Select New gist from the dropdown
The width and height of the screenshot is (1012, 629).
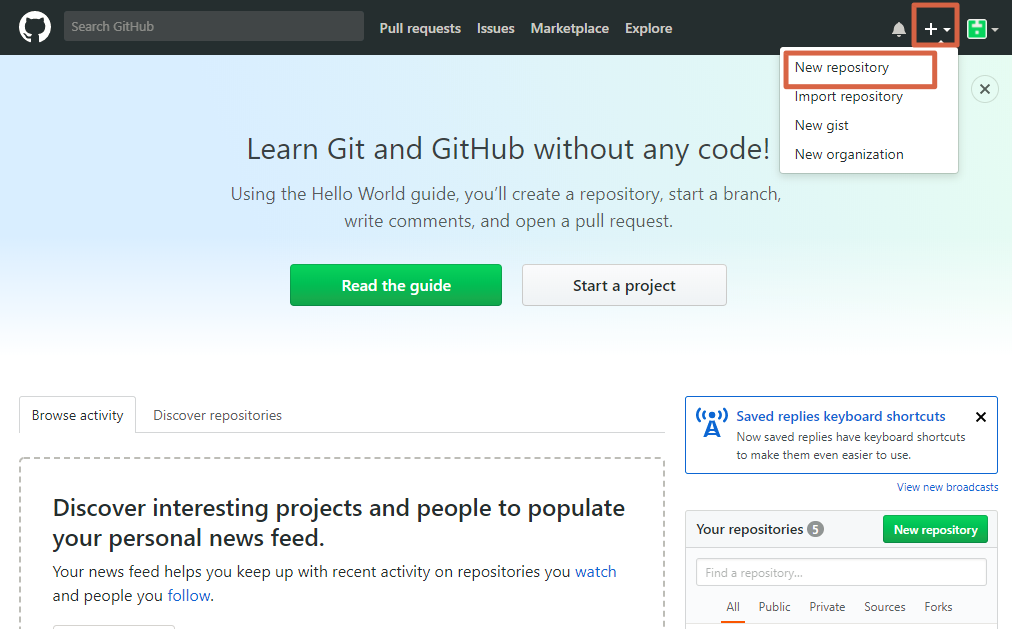(x=822, y=126)
